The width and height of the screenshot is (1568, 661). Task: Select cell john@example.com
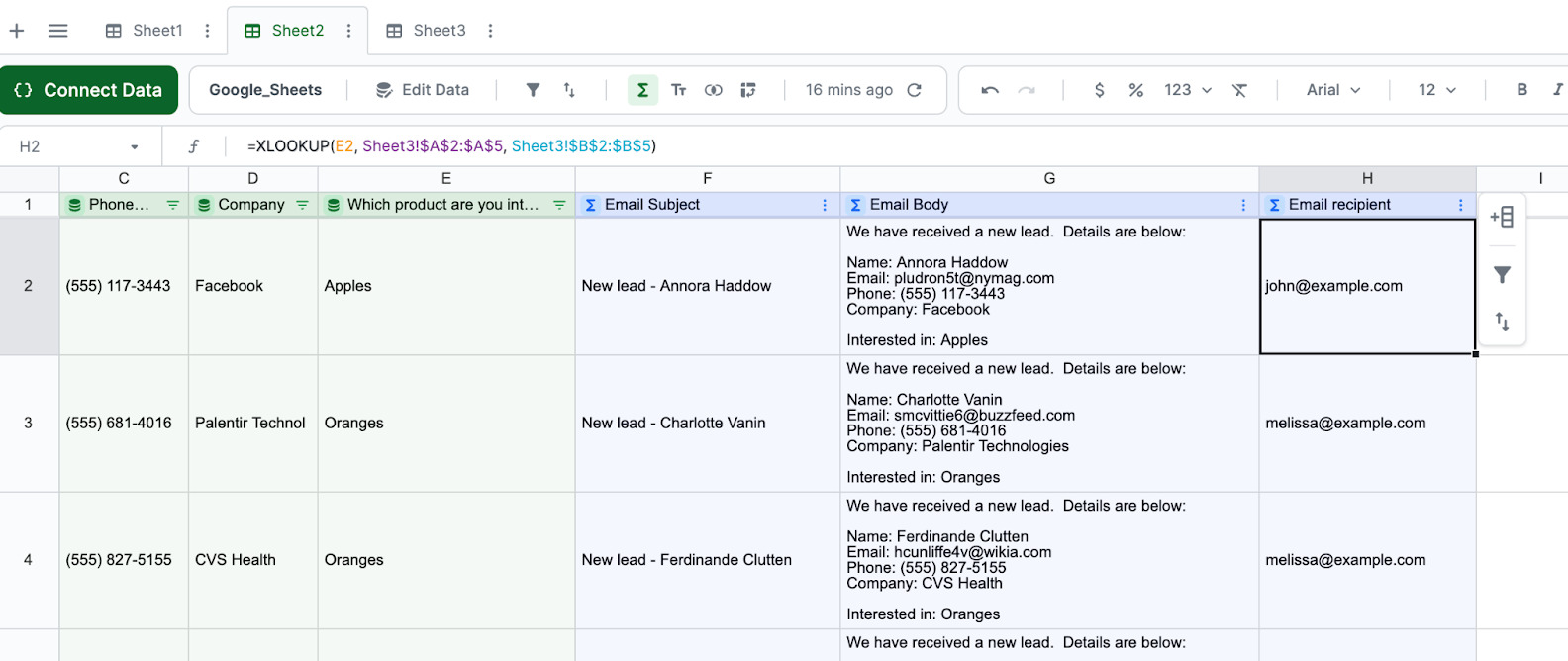(1367, 286)
